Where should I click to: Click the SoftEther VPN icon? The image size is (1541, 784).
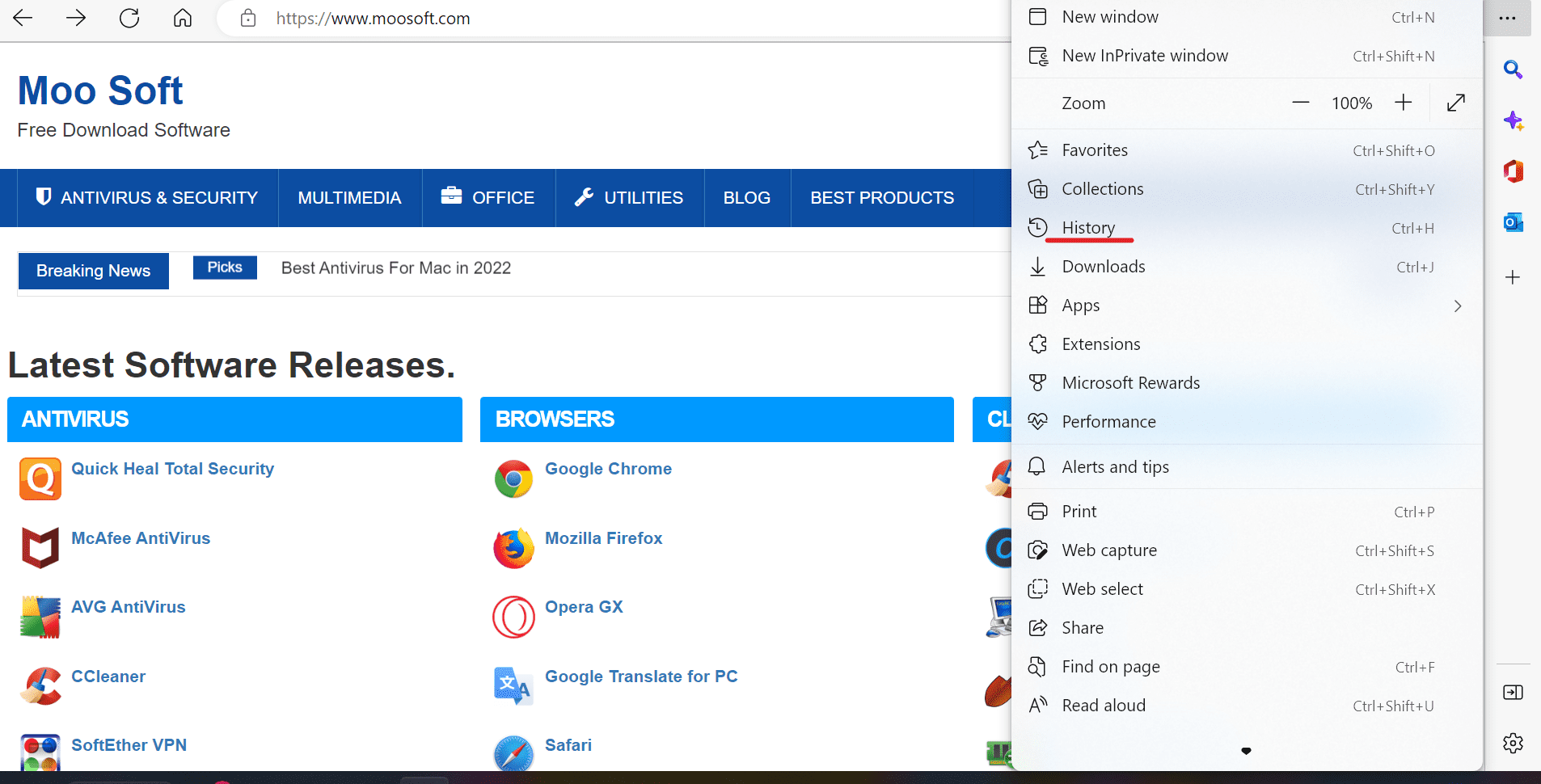(40, 752)
